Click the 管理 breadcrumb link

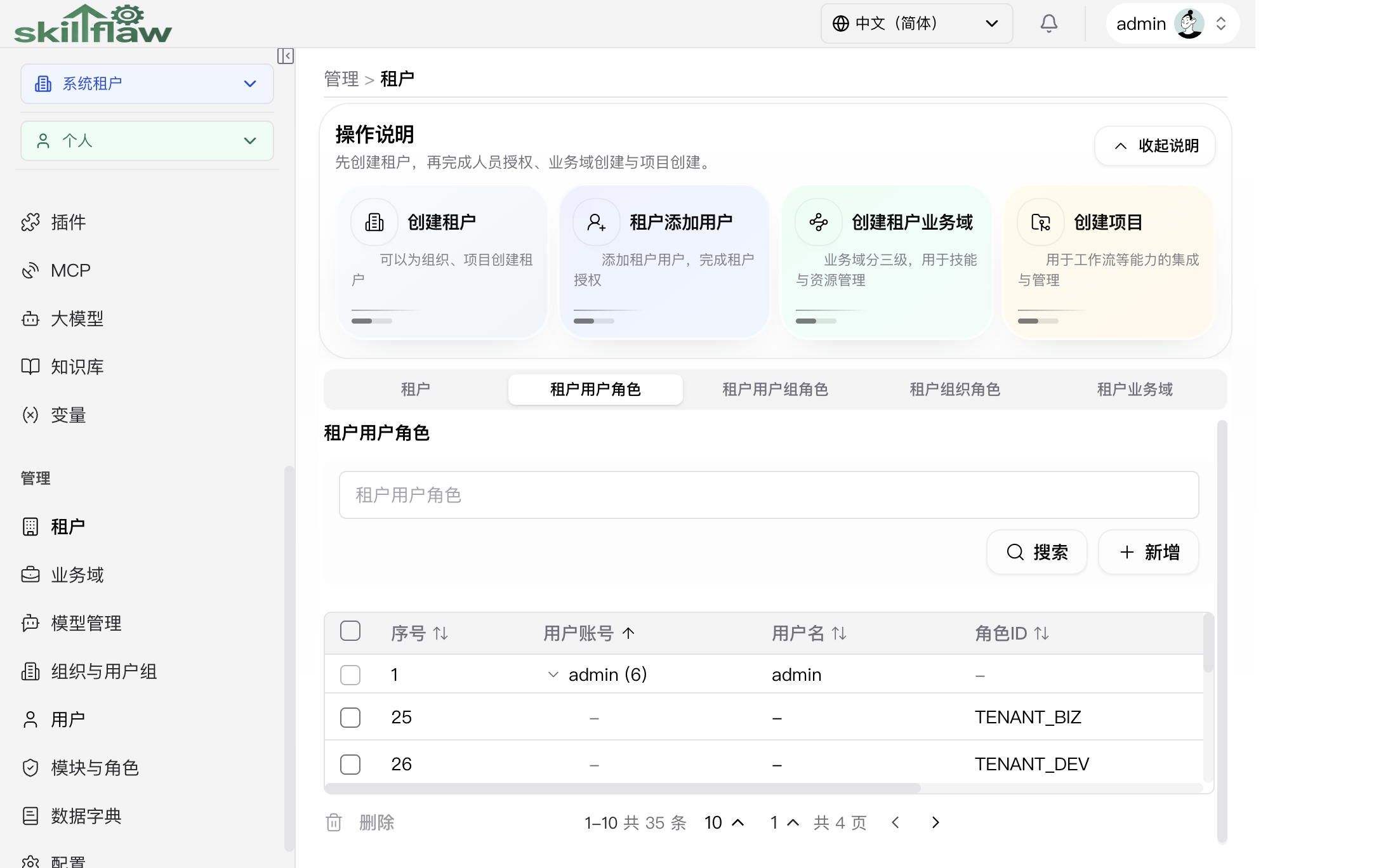tap(341, 79)
